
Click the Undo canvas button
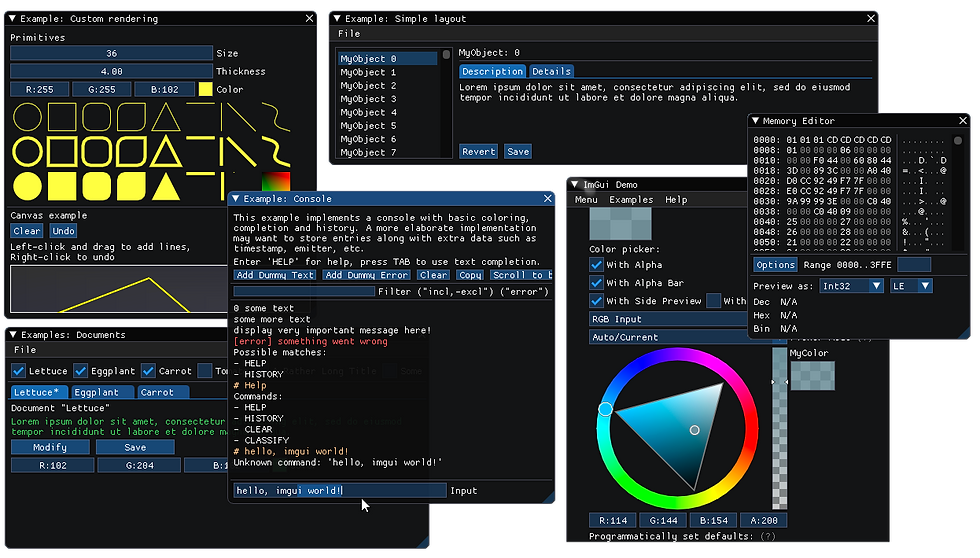tap(63, 231)
